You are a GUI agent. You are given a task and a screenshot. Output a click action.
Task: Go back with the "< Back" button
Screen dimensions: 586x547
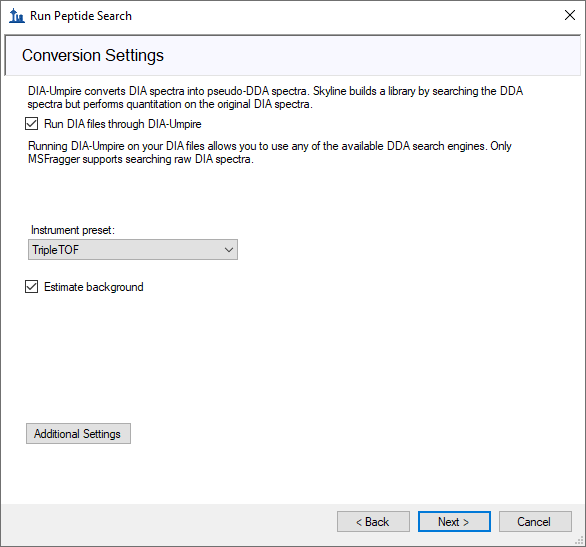coord(373,522)
